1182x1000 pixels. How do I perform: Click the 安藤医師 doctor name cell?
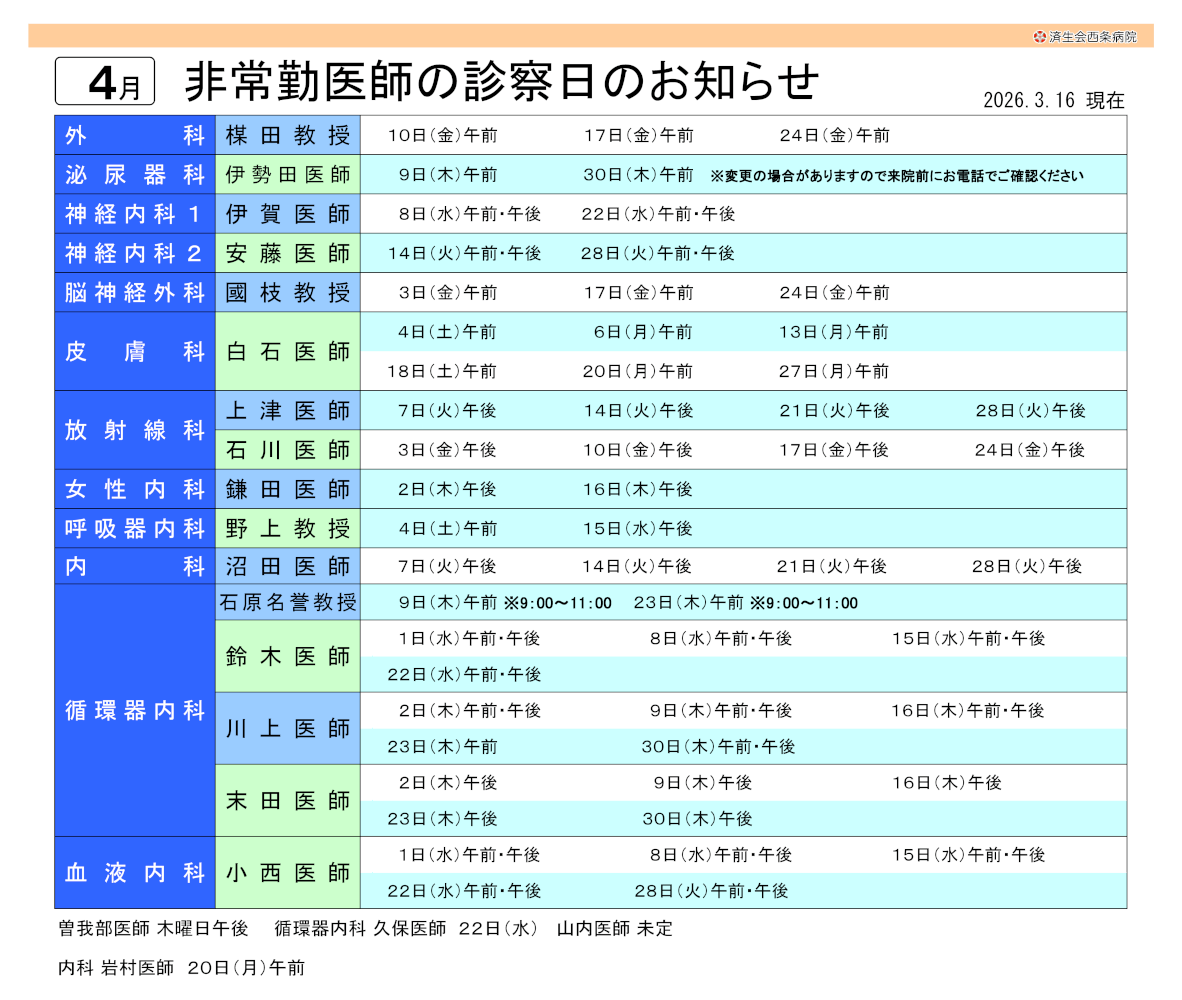[288, 253]
